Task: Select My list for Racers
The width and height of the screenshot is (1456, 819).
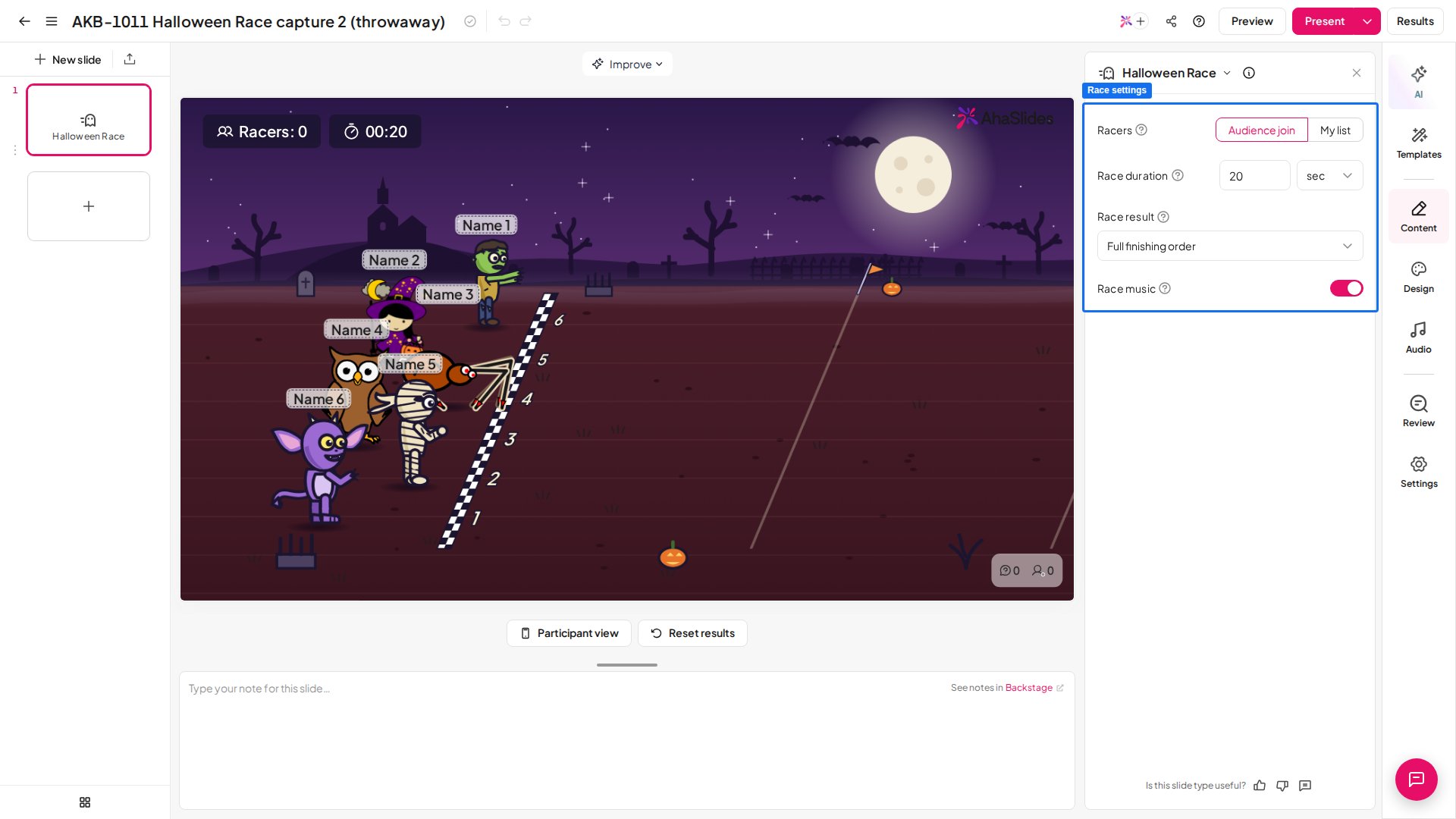Action: coord(1335,130)
